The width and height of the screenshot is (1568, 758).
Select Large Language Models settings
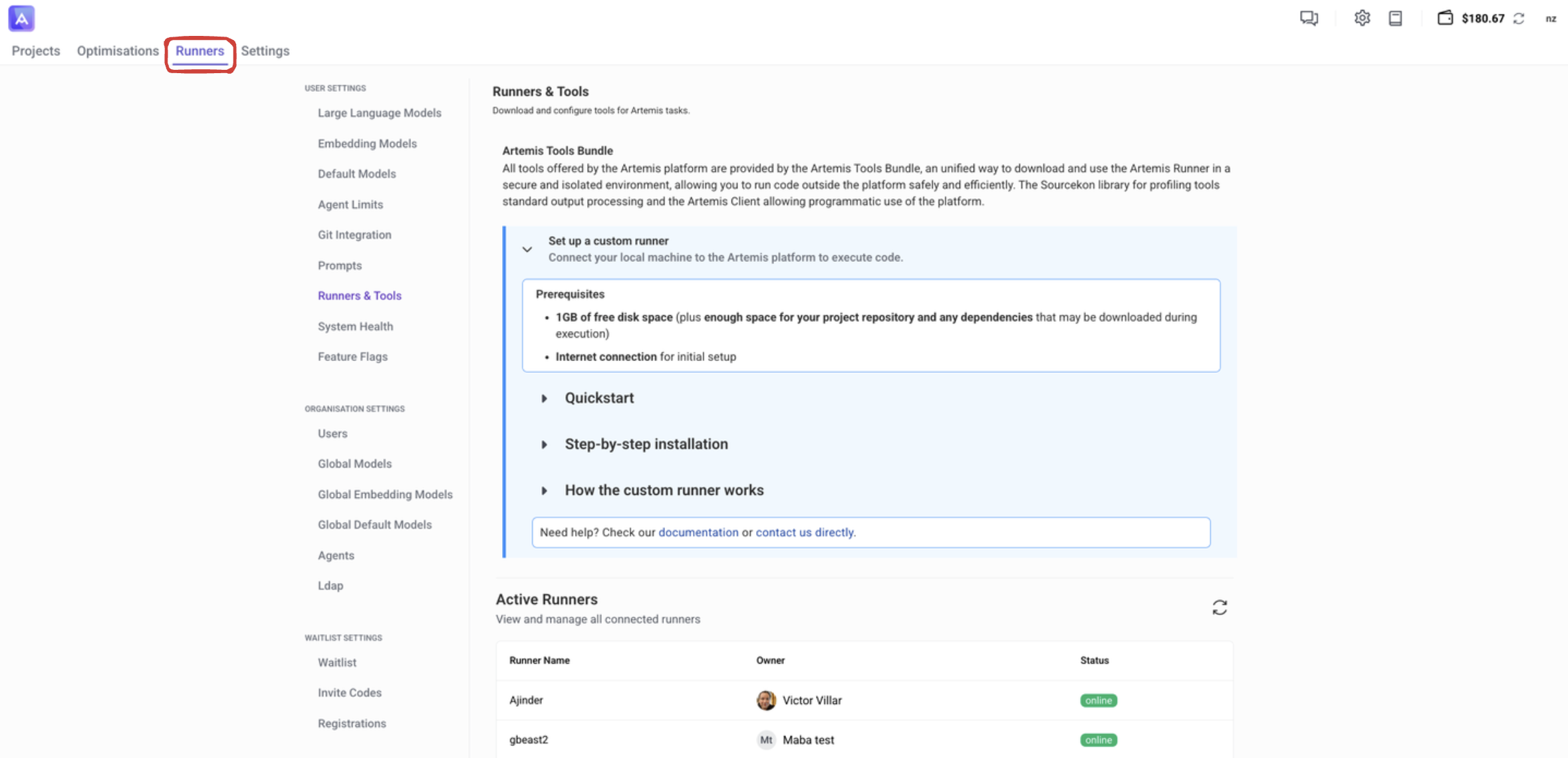coord(379,113)
